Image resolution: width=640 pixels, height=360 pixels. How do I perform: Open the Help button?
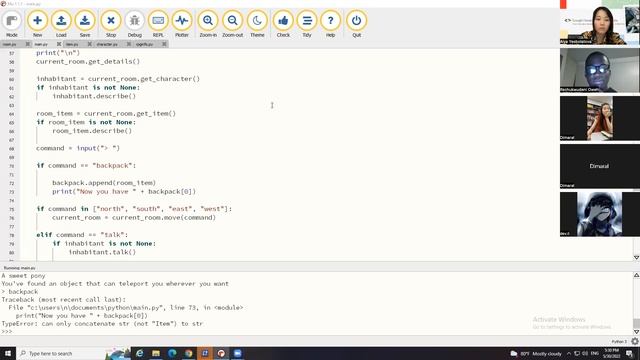[x=330, y=24]
